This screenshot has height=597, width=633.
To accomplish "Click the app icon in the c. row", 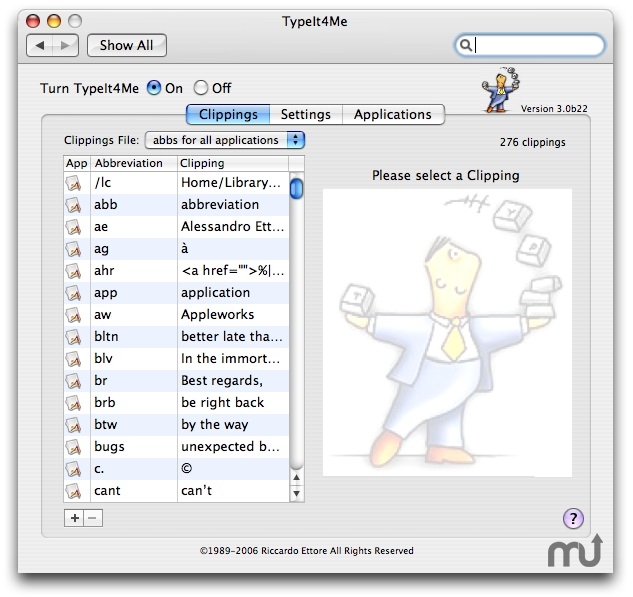I will [x=73, y=469].
